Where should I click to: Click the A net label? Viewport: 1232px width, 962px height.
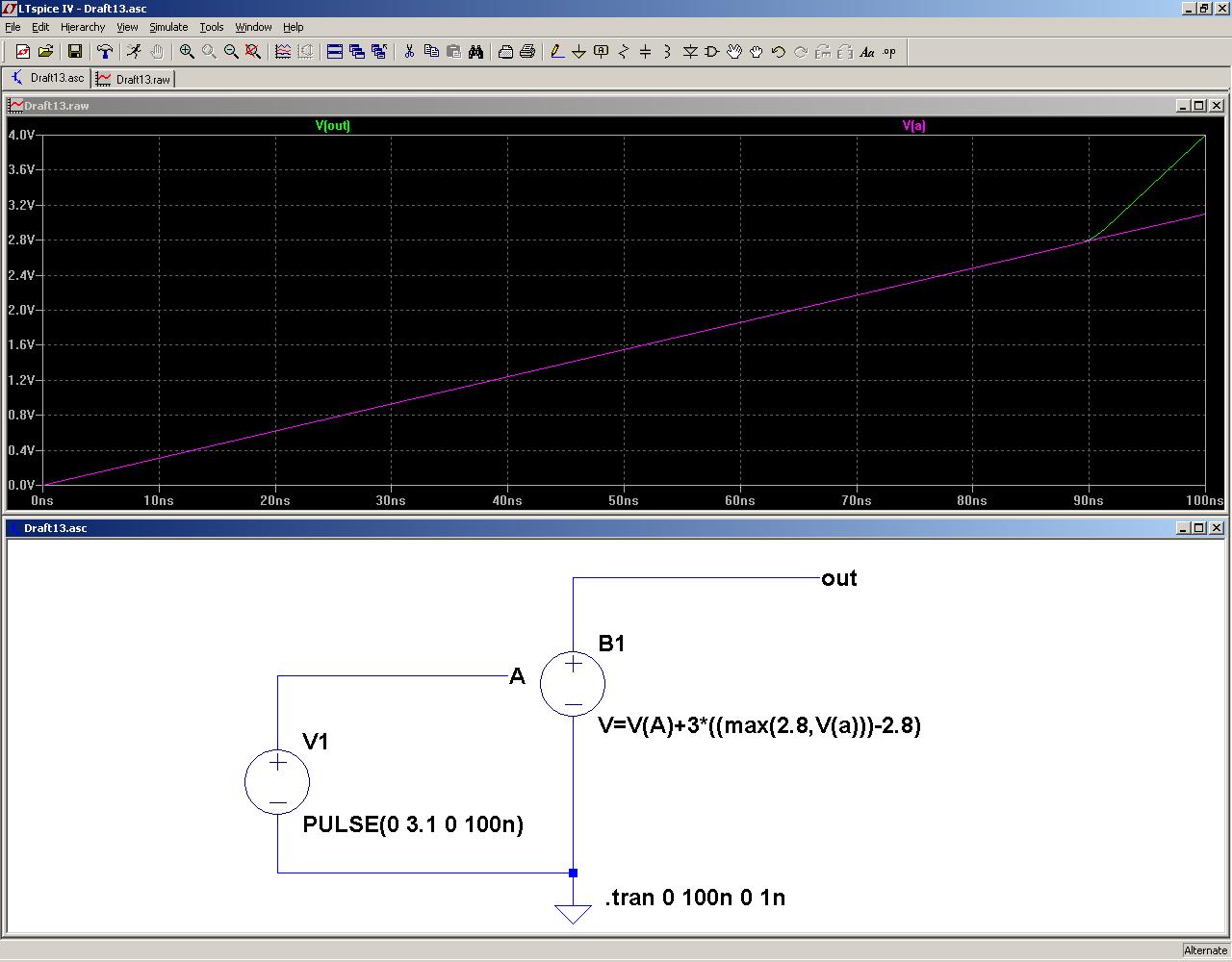pyautogui.click(x=517, y=676)
